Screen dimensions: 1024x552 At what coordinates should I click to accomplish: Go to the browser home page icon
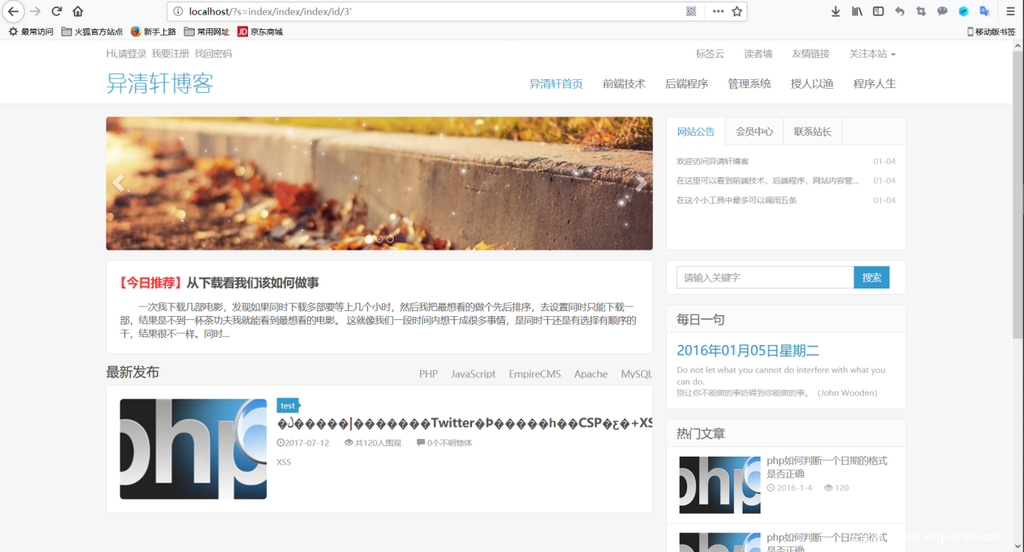pyautogui.click(x=78, y=11)
